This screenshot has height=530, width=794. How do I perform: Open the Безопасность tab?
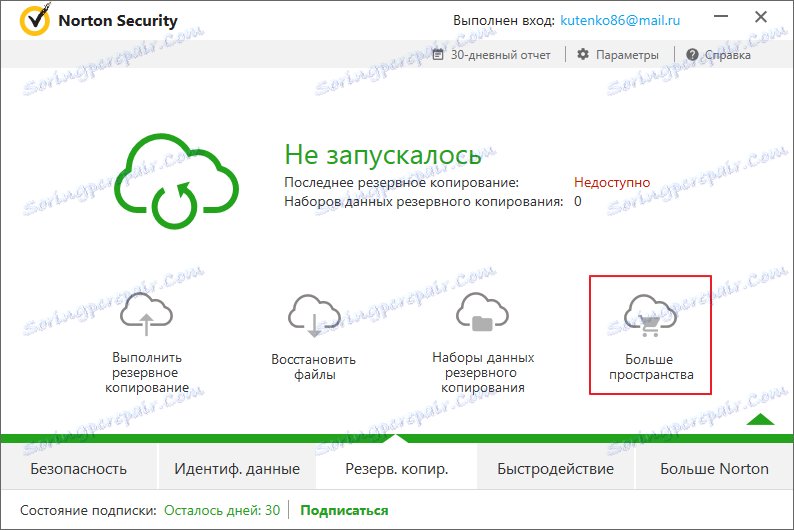point(78,469)
